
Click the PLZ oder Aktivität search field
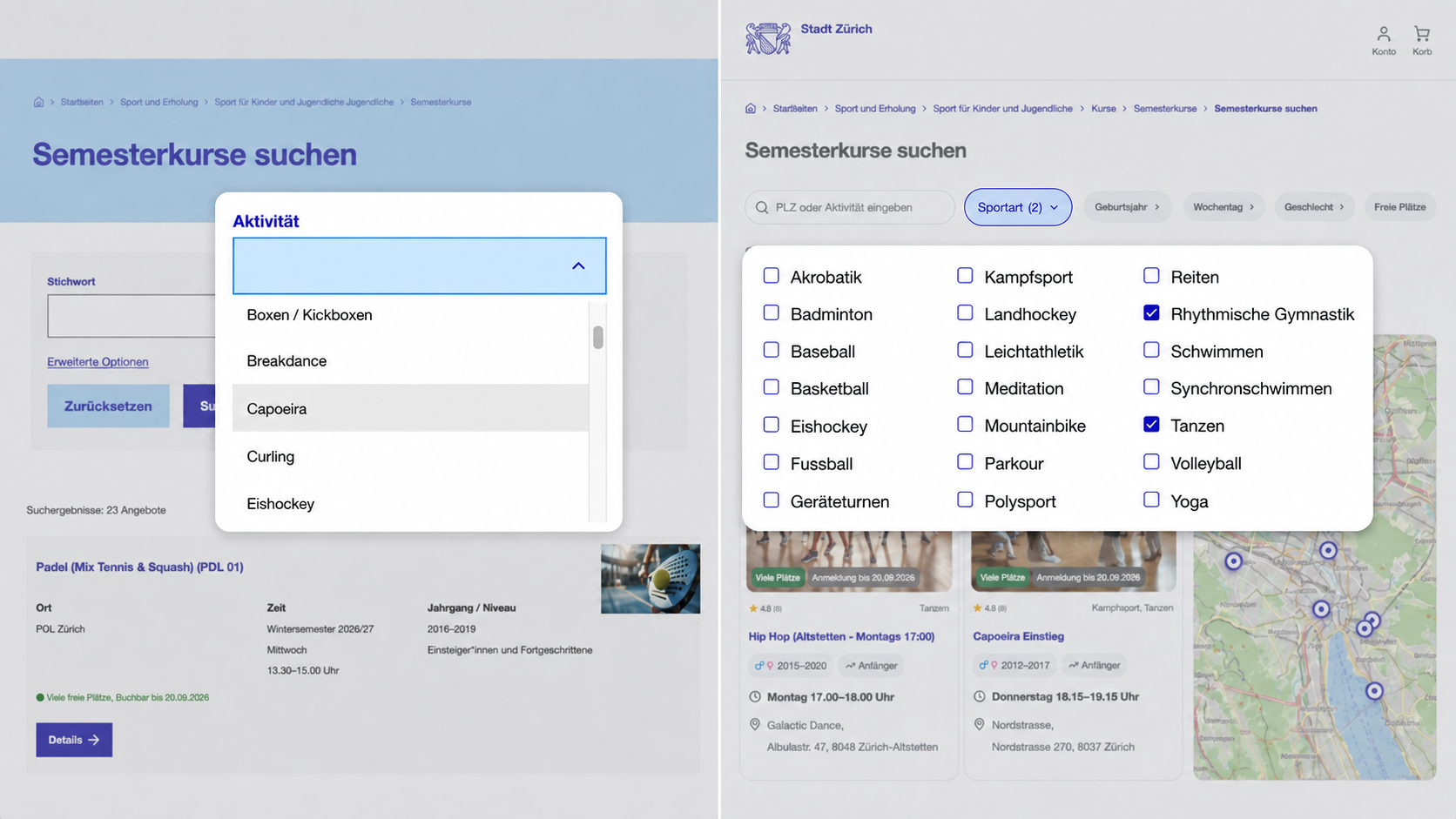(849, 207)
